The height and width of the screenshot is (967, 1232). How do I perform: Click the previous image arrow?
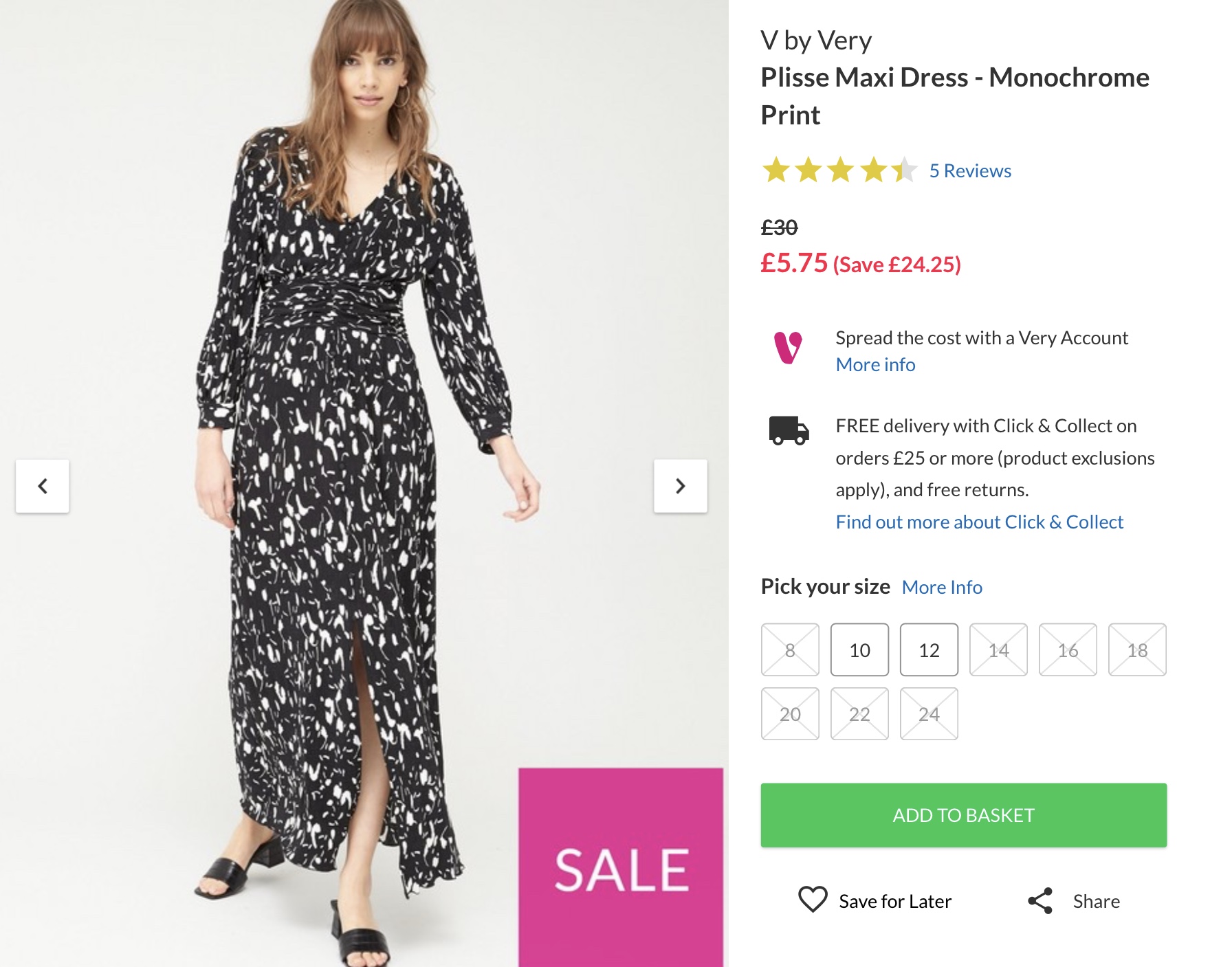(x=43, y=486)
